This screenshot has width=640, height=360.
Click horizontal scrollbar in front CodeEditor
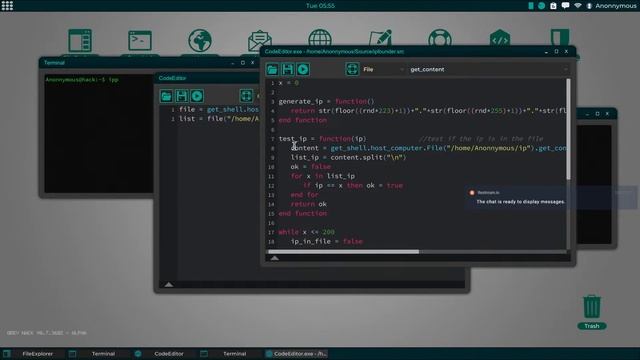tap(343, 252)
